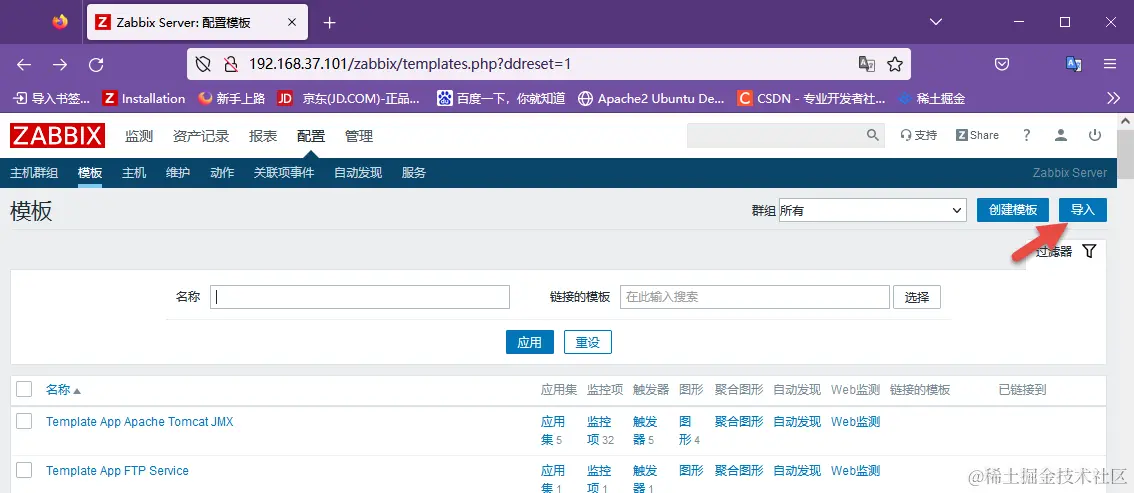
Task: Open Template App FTP Service link
Action: click(x=117, y=471)
